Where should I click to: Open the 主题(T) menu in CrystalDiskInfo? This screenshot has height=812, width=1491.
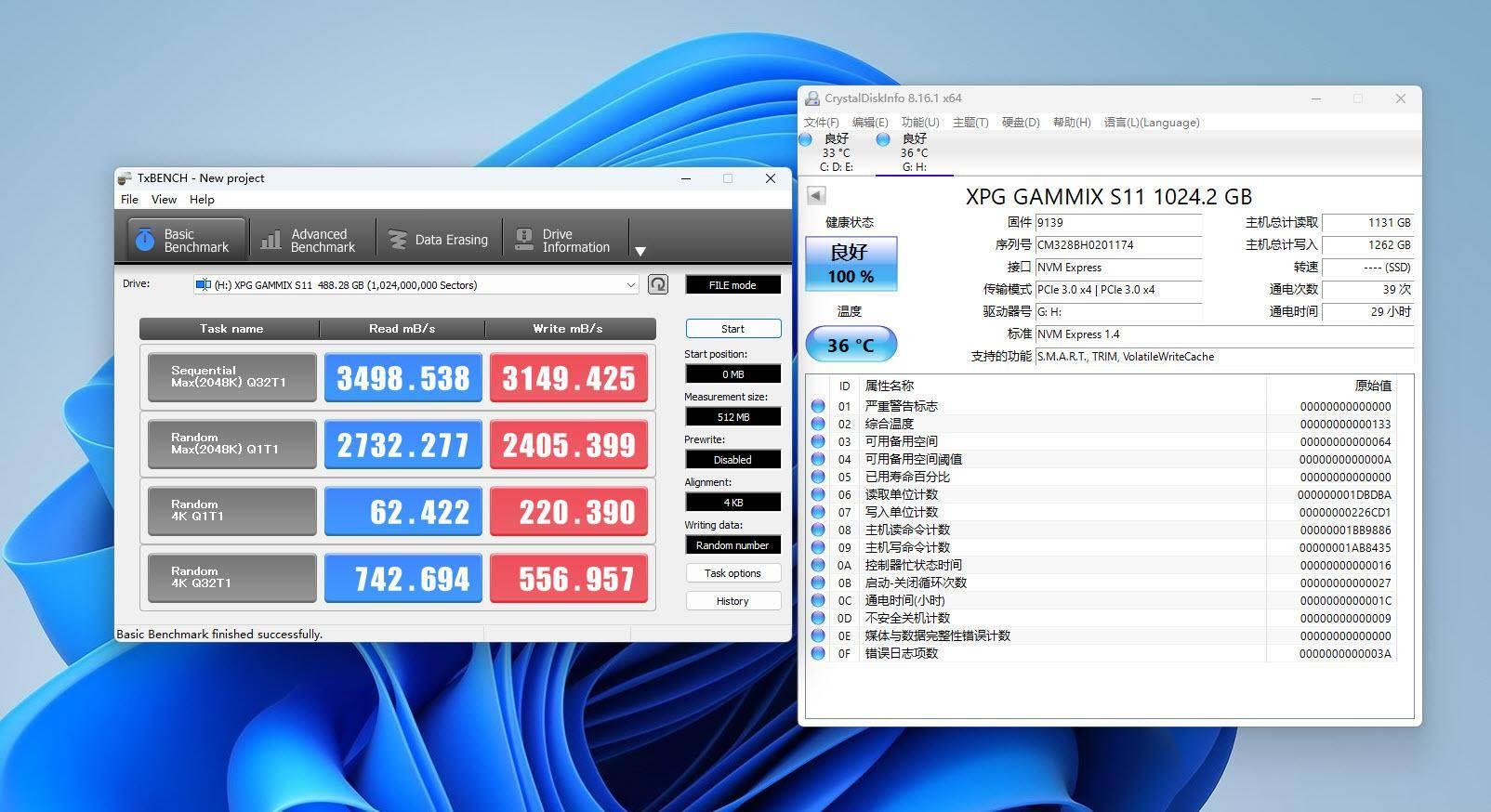[970, 123]
